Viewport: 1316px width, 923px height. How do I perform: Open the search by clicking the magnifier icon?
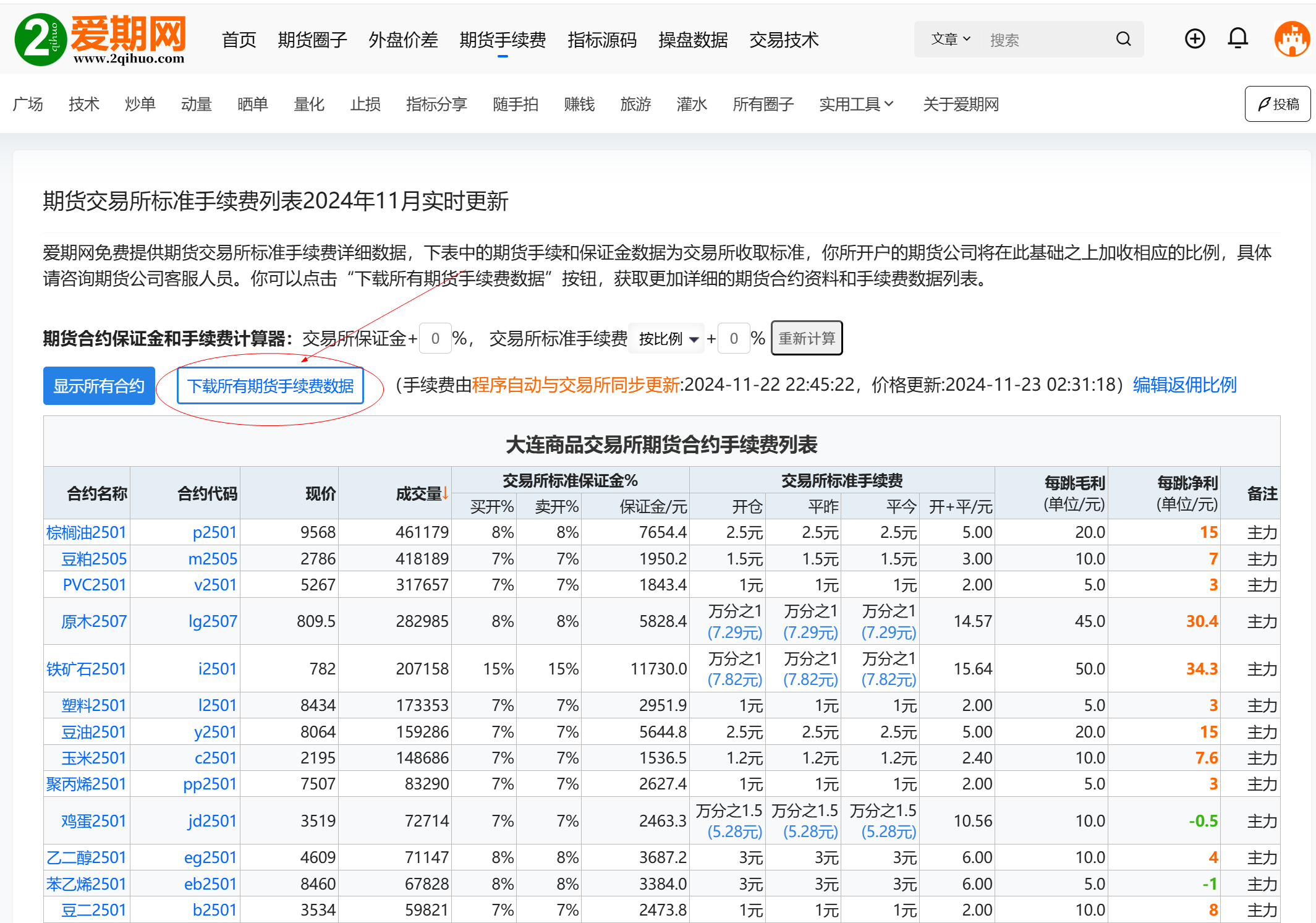tap(1123, 39)
